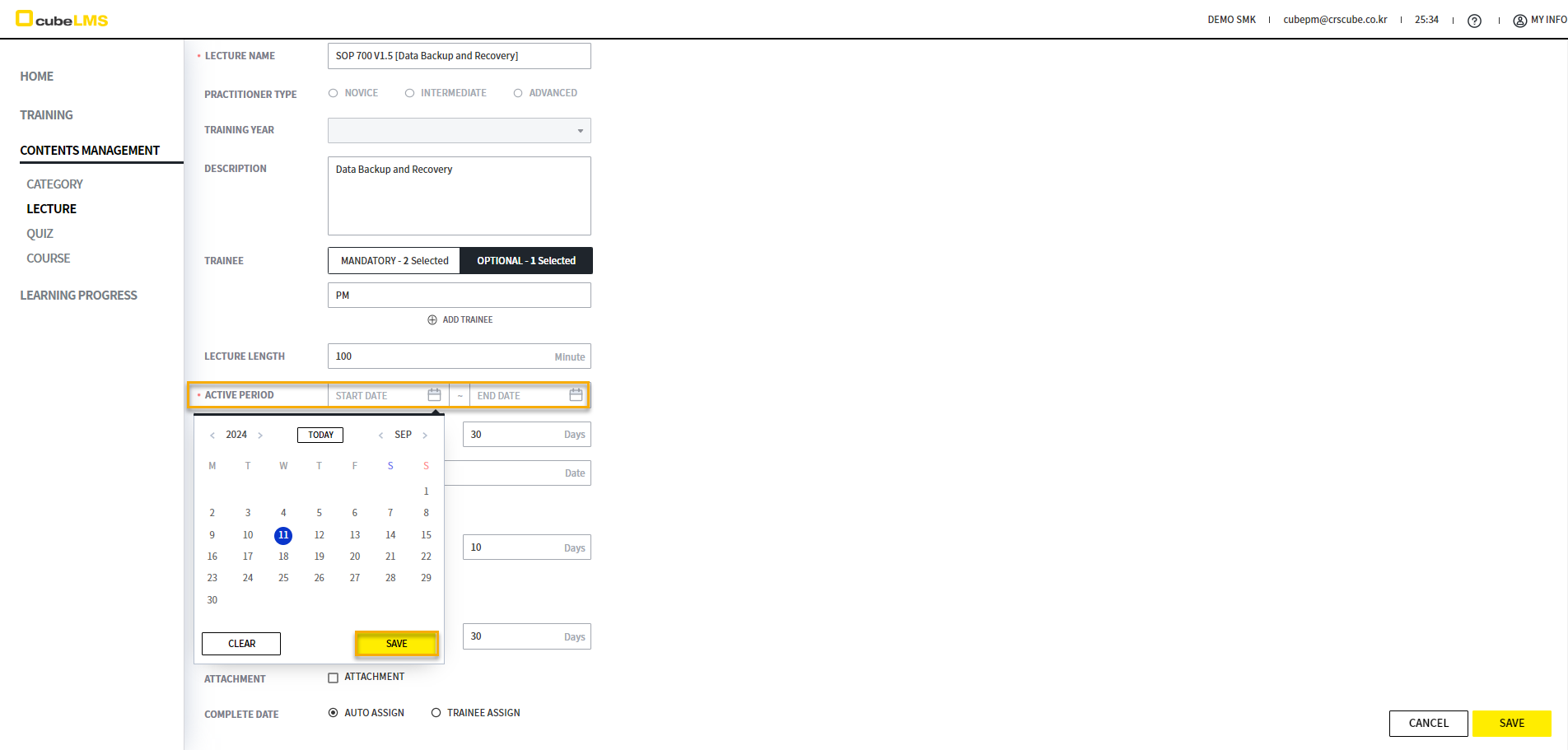Click the end date calendar icon

pos(576,395)
